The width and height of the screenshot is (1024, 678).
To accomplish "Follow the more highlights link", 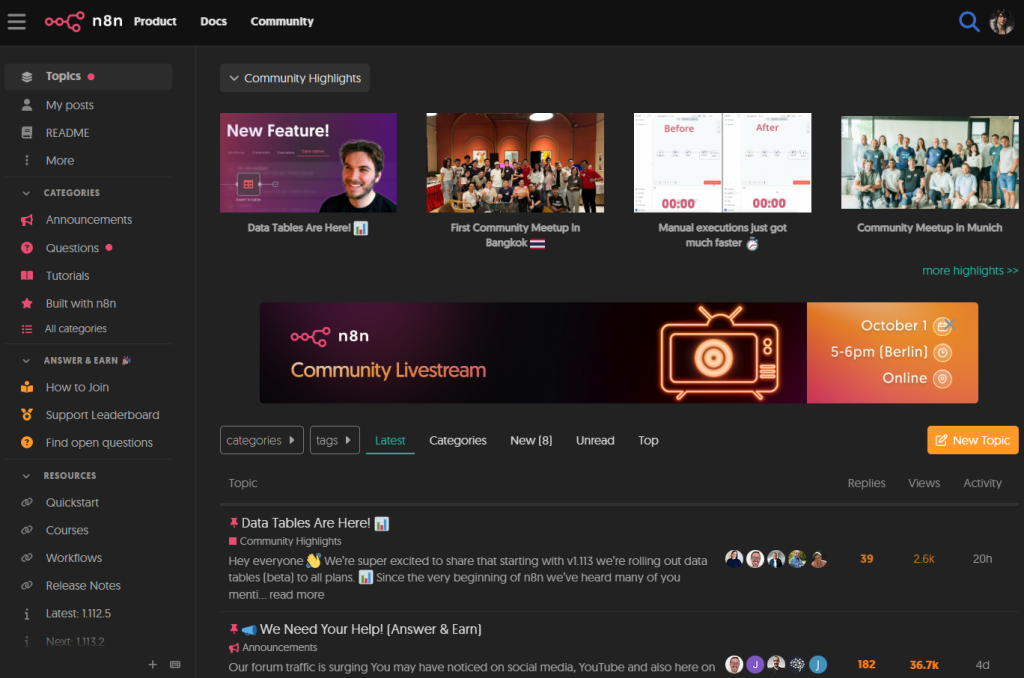I will (969, 270).
